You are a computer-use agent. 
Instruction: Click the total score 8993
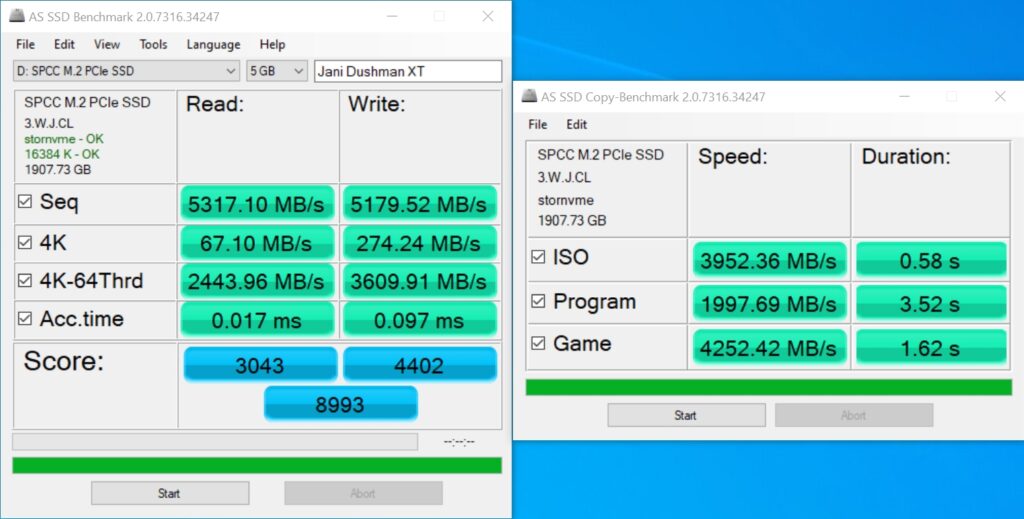click(340, 403)
